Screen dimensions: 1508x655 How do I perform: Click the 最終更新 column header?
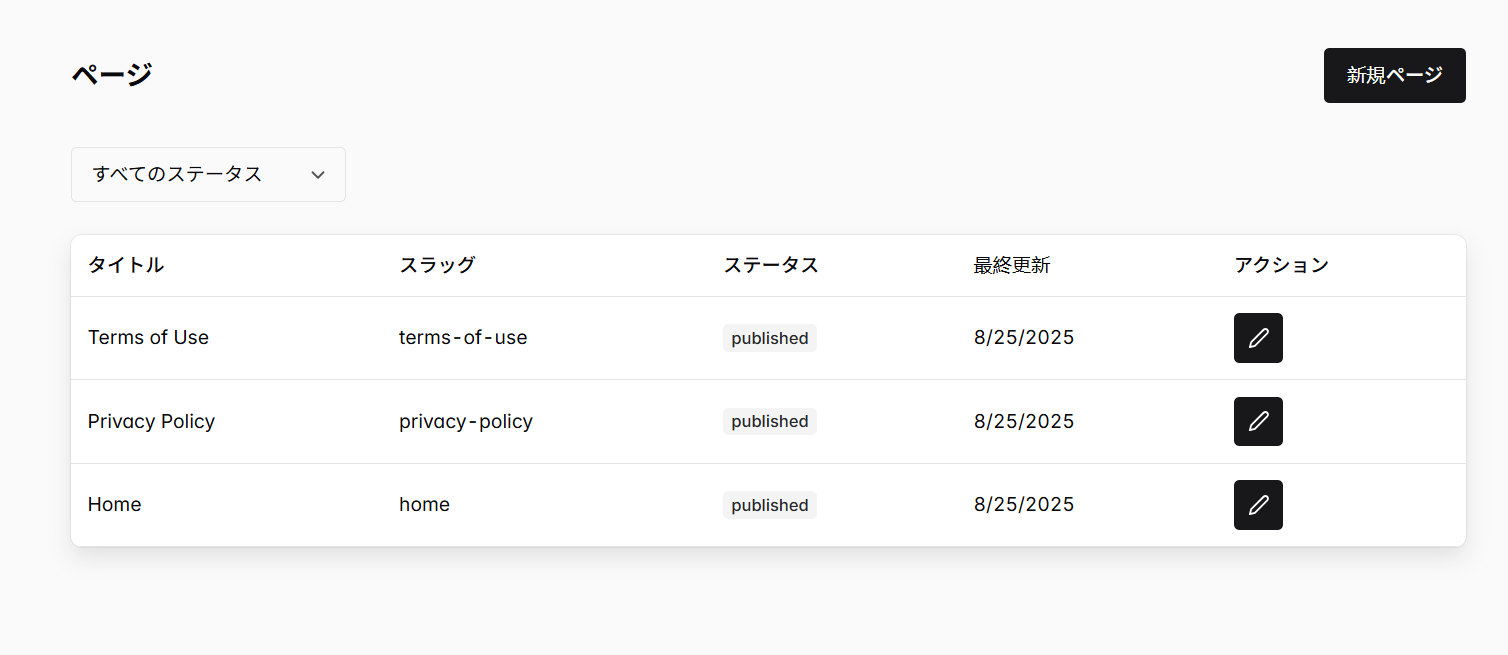coord(1011,265)
